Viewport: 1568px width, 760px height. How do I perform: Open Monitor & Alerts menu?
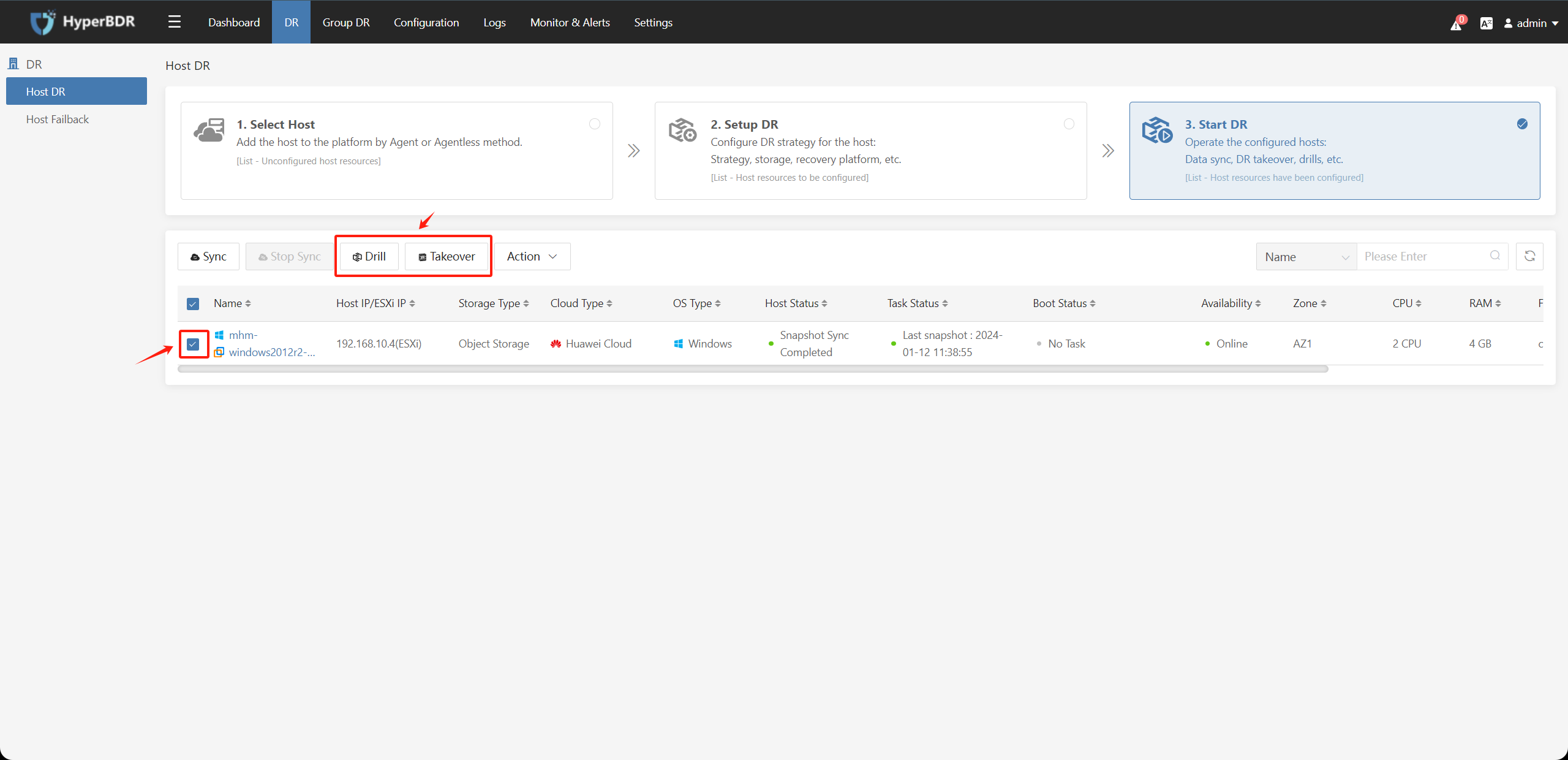pyautogui.click(x=570, y=22)
